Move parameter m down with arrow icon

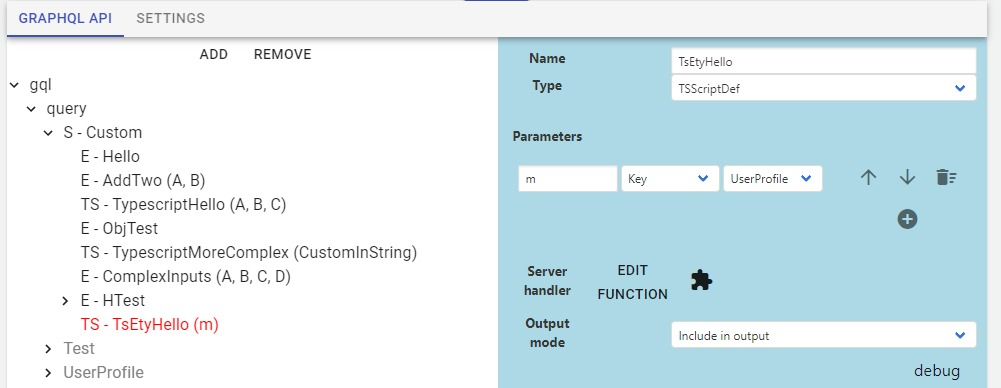pos(907,178)
